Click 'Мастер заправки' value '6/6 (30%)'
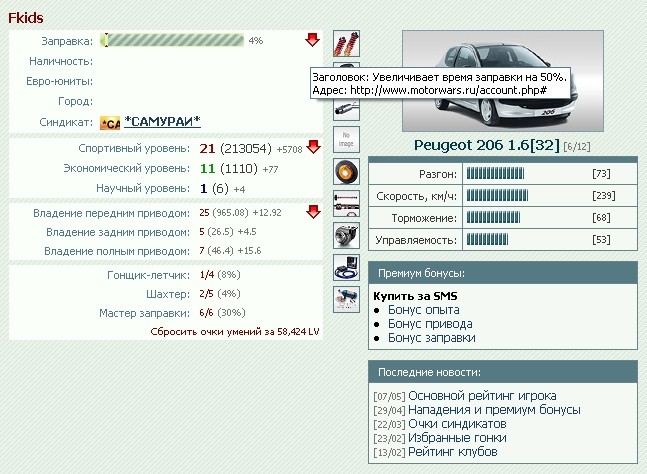 [222, 313]
